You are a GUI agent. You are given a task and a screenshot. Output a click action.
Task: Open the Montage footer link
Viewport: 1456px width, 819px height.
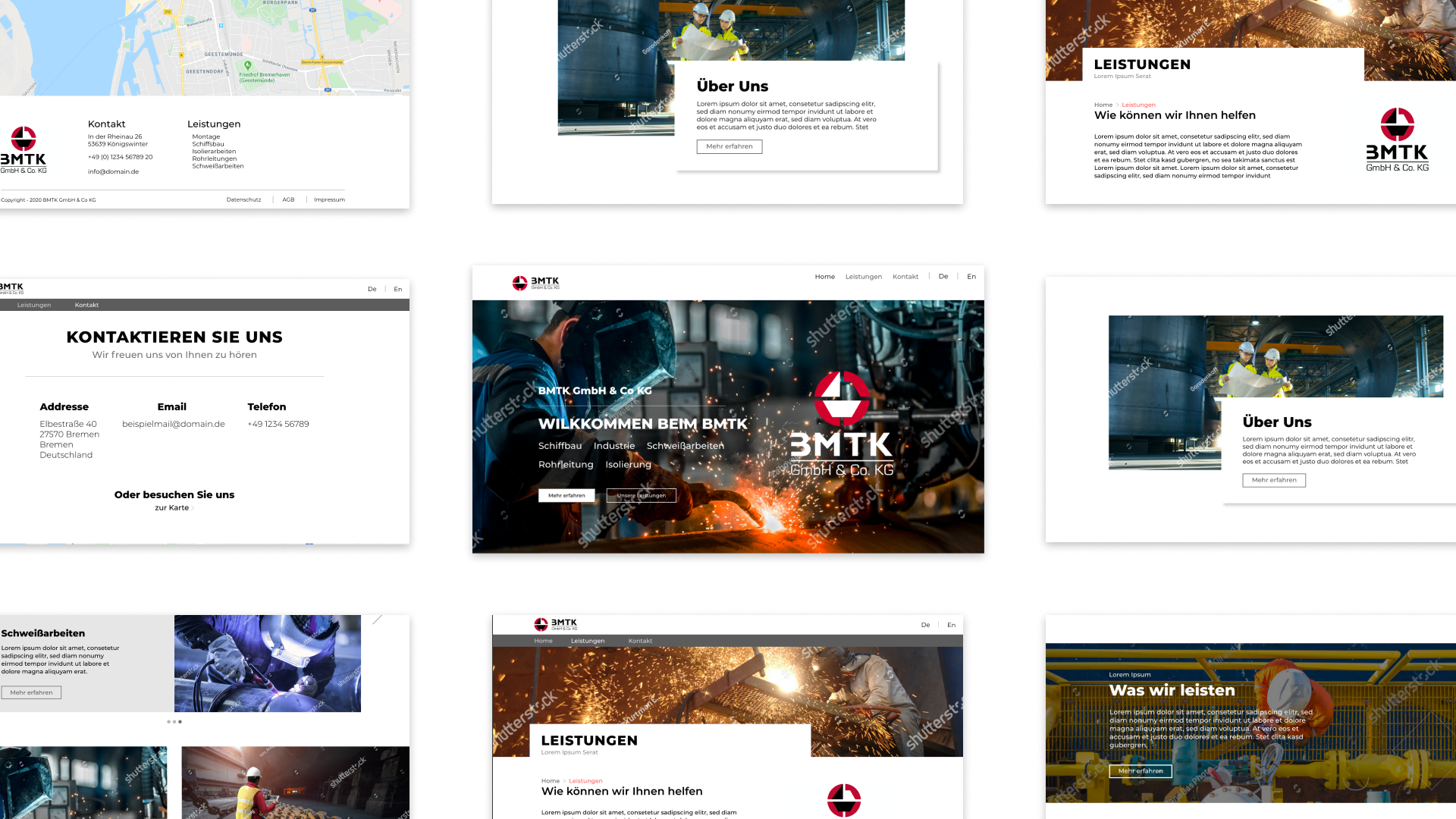[x=206, y=136]
